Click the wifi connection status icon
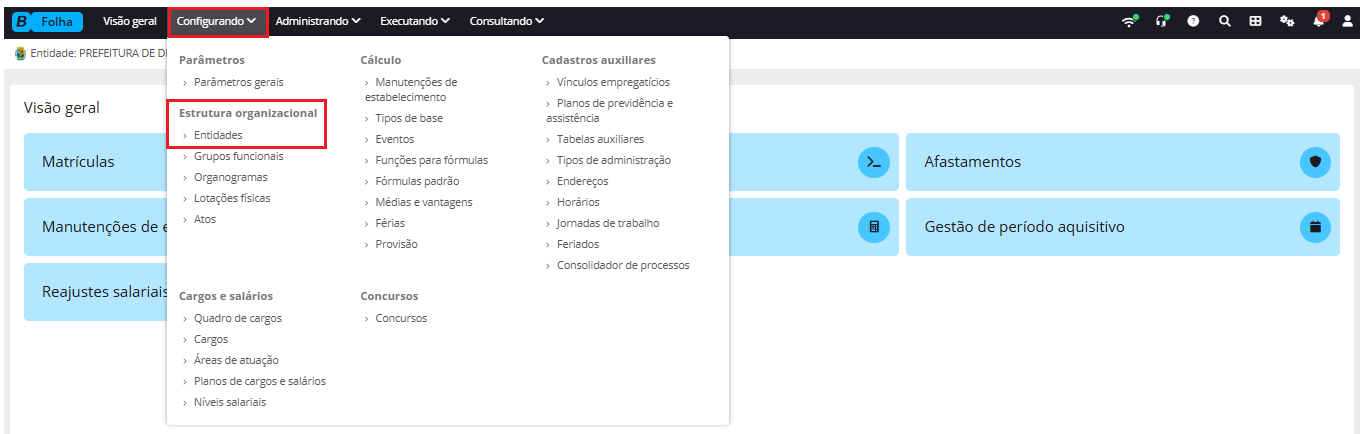The width and height of the screenshot is (1360, 434). tap(1130, 20)
